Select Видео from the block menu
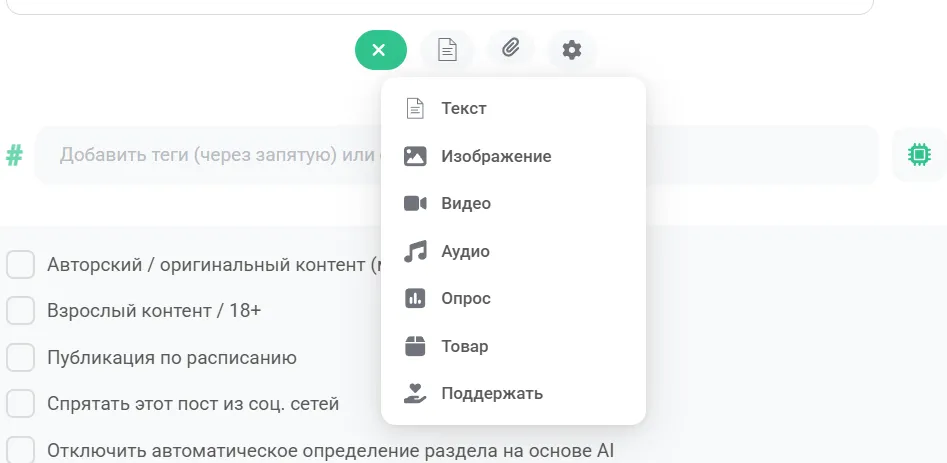The image size is (947, 463). click(513, 203)
